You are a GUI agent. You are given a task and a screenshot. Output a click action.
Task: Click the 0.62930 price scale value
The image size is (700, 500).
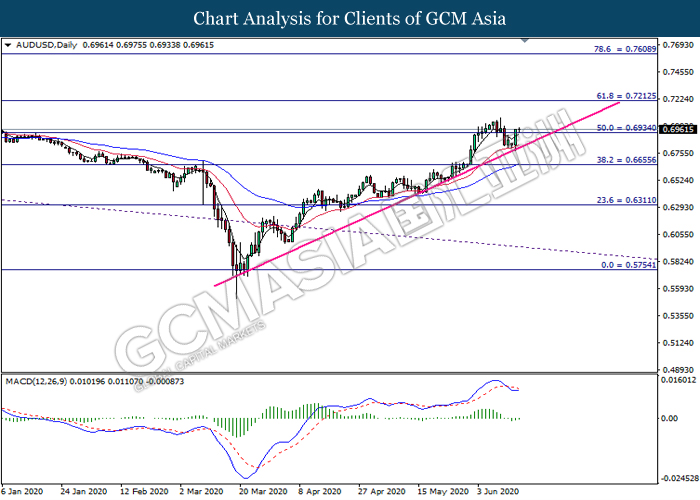tap(678, 208)
